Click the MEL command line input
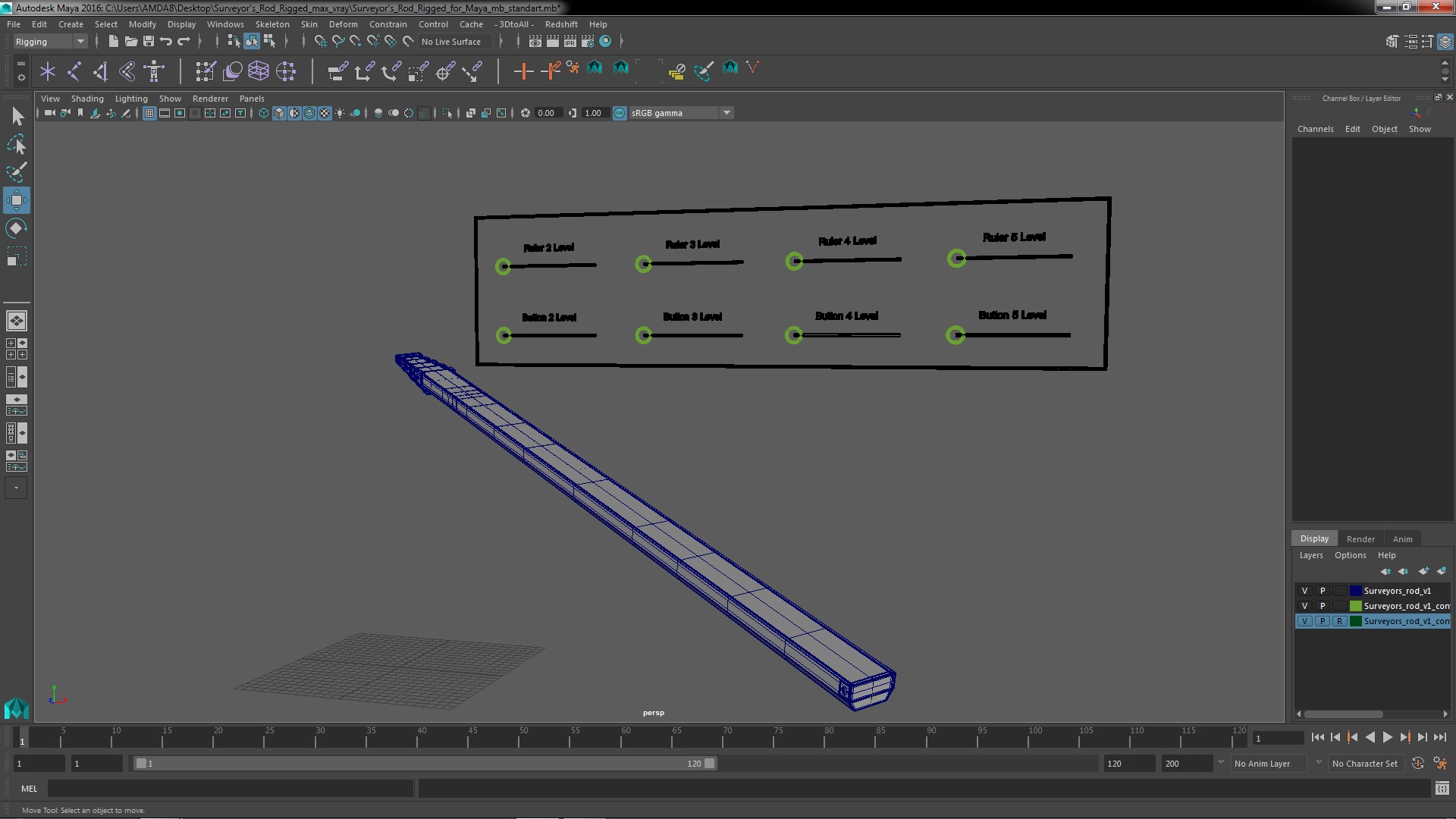The image size is (1456, 819). [231, 789]
